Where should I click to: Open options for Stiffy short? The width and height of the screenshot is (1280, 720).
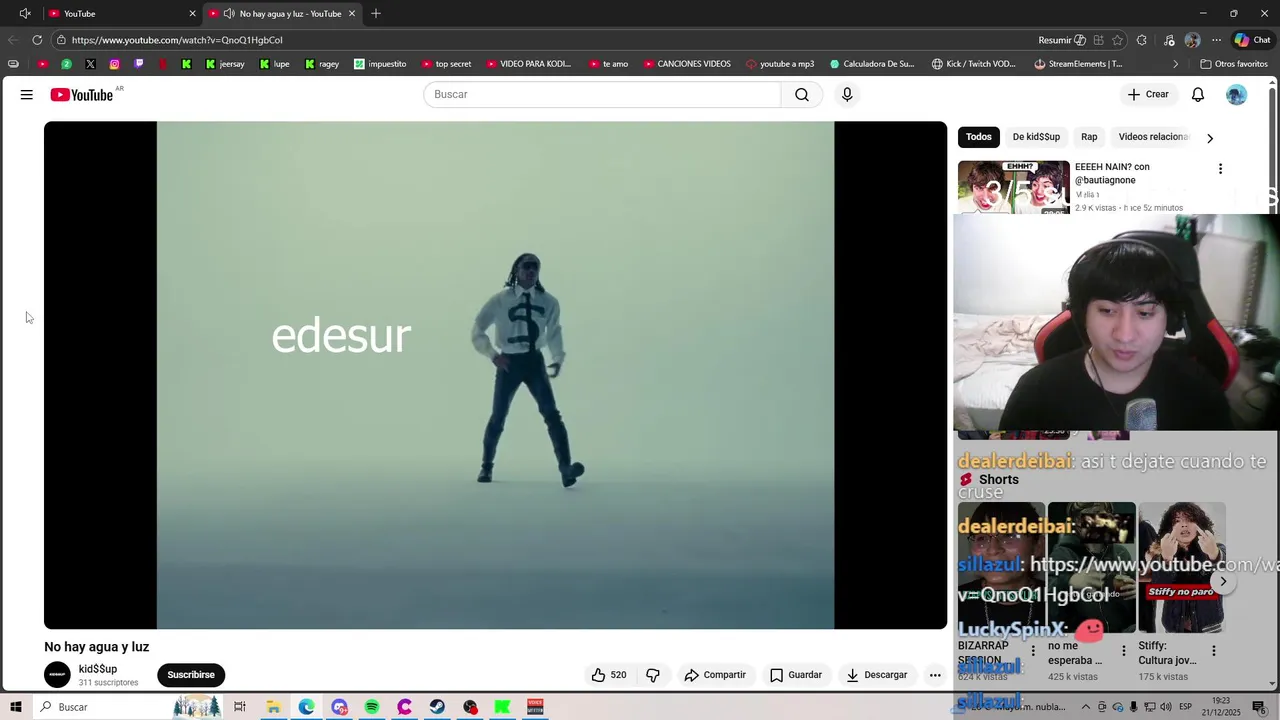(1214, 651)
